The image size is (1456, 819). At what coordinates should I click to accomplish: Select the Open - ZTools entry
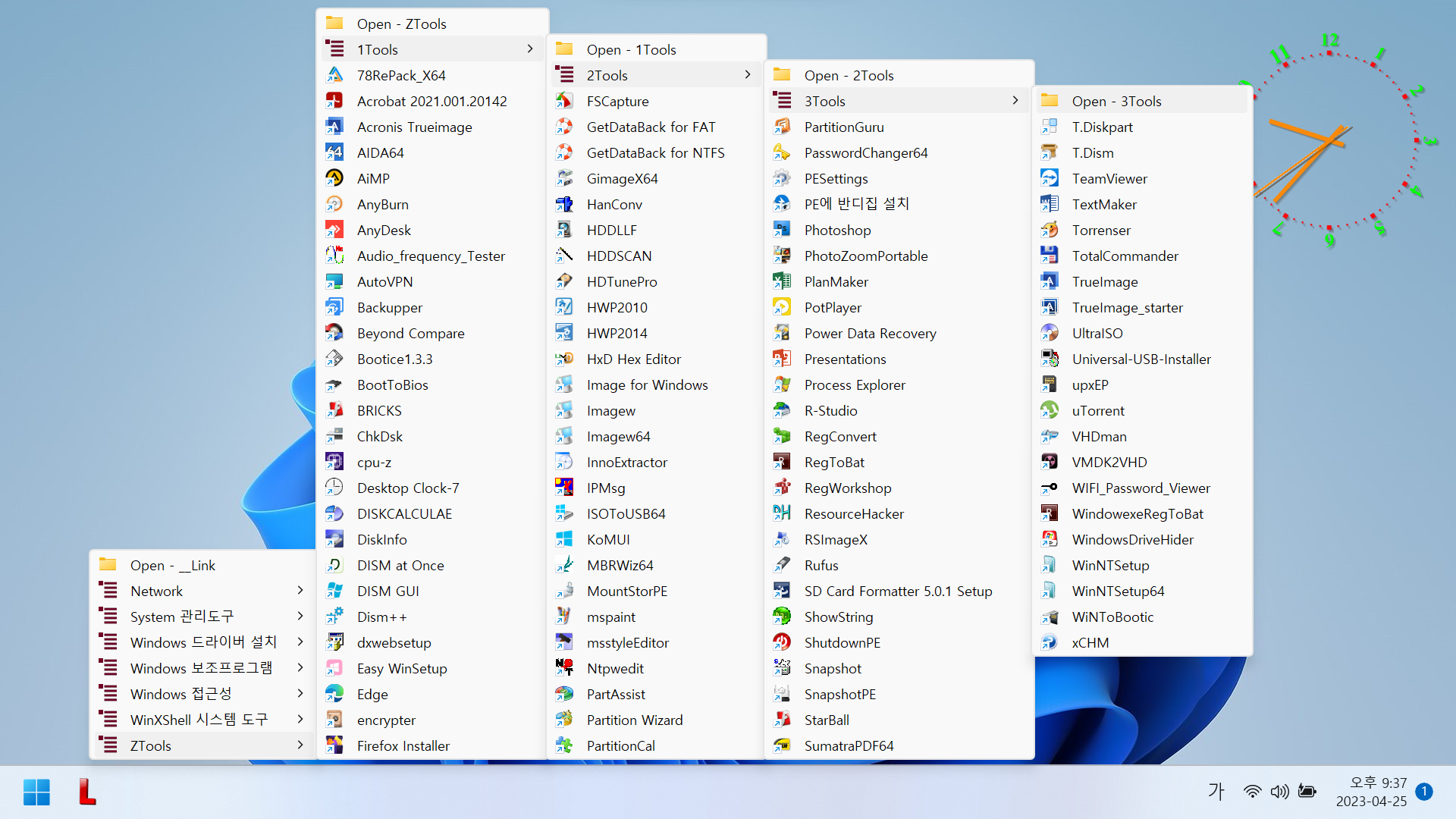pos(432,24)
